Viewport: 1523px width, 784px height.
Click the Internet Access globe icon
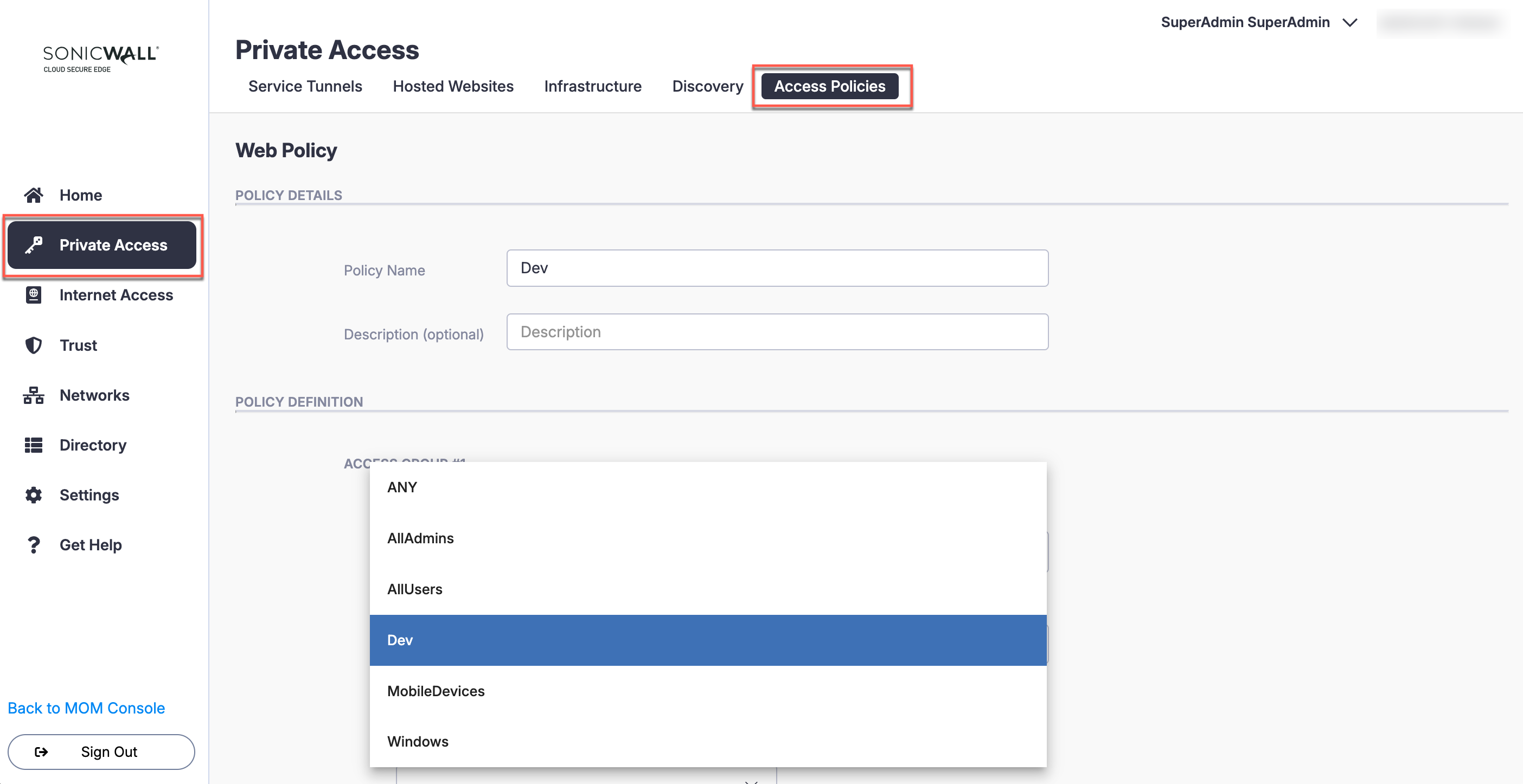point(34,295)
